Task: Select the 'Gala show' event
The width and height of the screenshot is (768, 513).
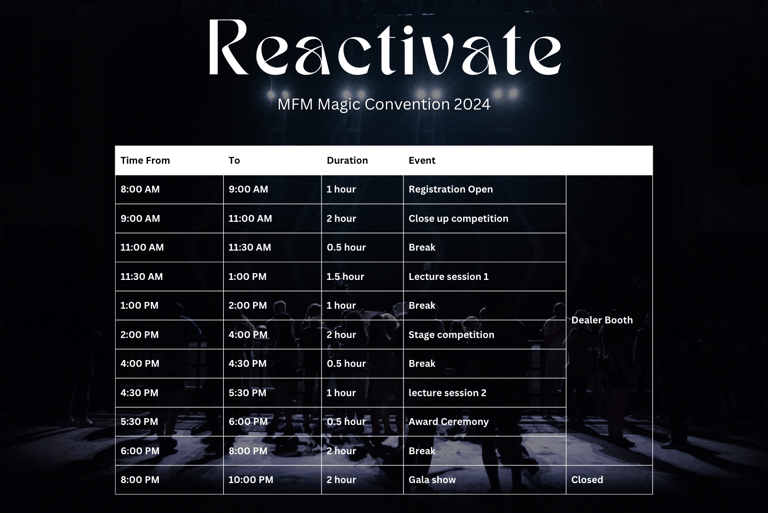Action: coord(484,480)
